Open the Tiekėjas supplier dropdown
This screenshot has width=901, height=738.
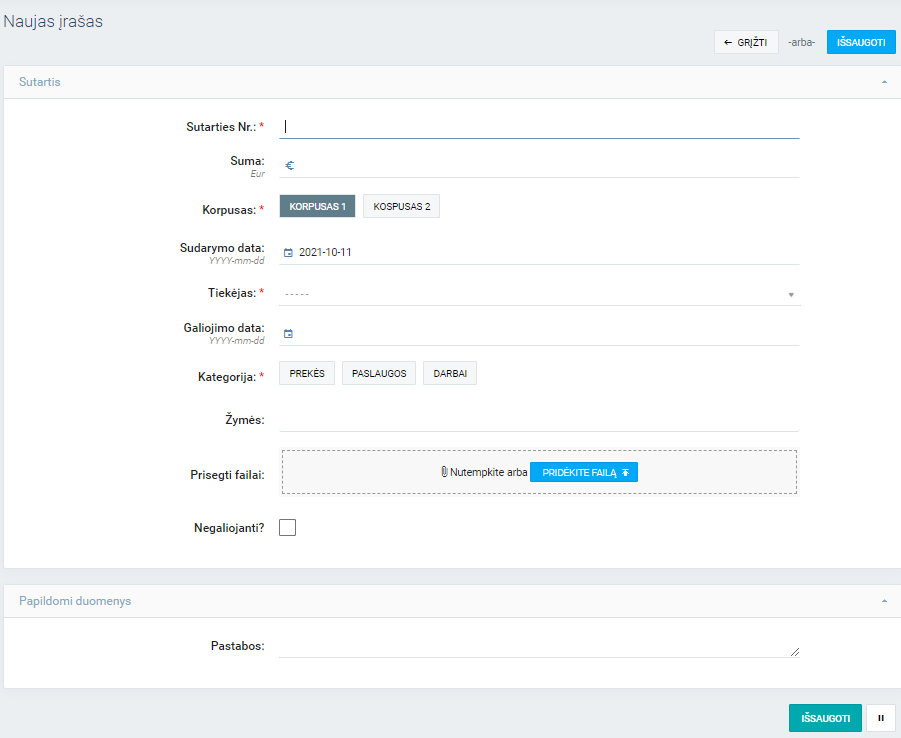tap(540, 294)
